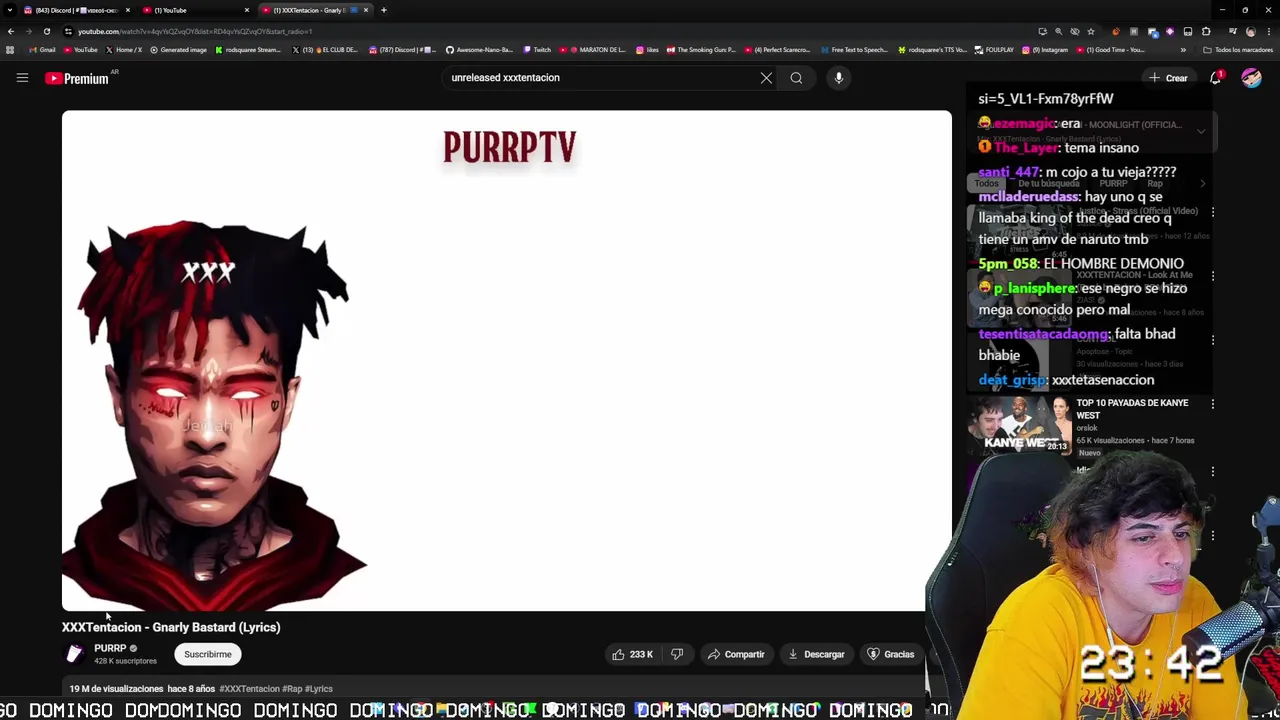Open options menu for Look At Me video
Viewport: 1280px width, 720px height.
click(1213, 276)
